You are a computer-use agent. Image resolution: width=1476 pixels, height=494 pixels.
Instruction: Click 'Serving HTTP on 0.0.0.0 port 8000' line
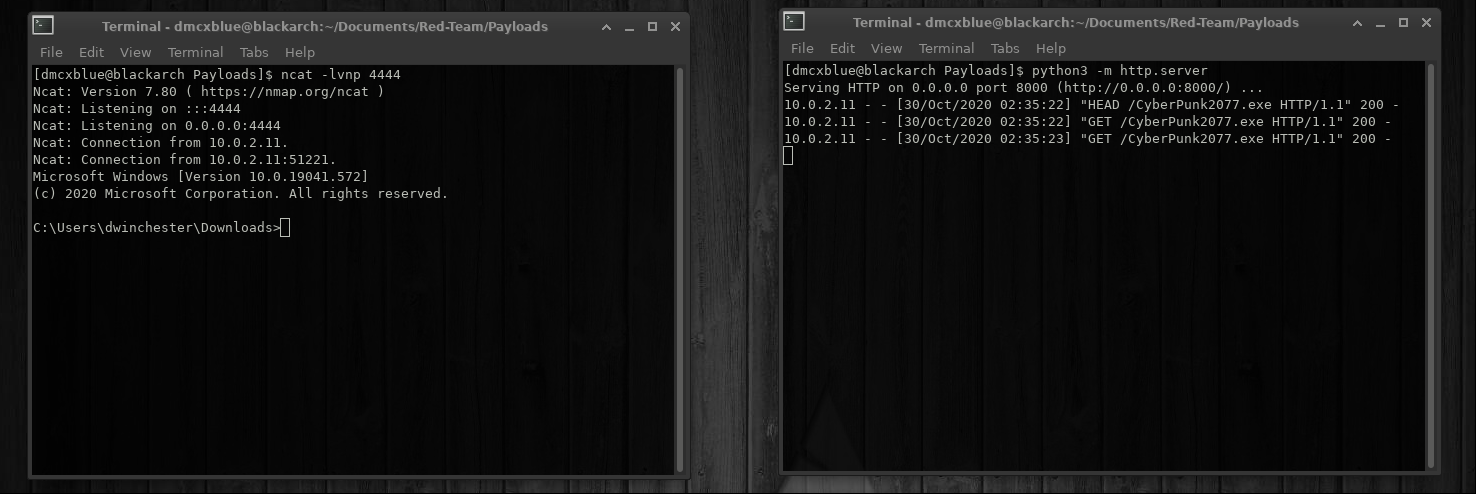click(1024, 88)
